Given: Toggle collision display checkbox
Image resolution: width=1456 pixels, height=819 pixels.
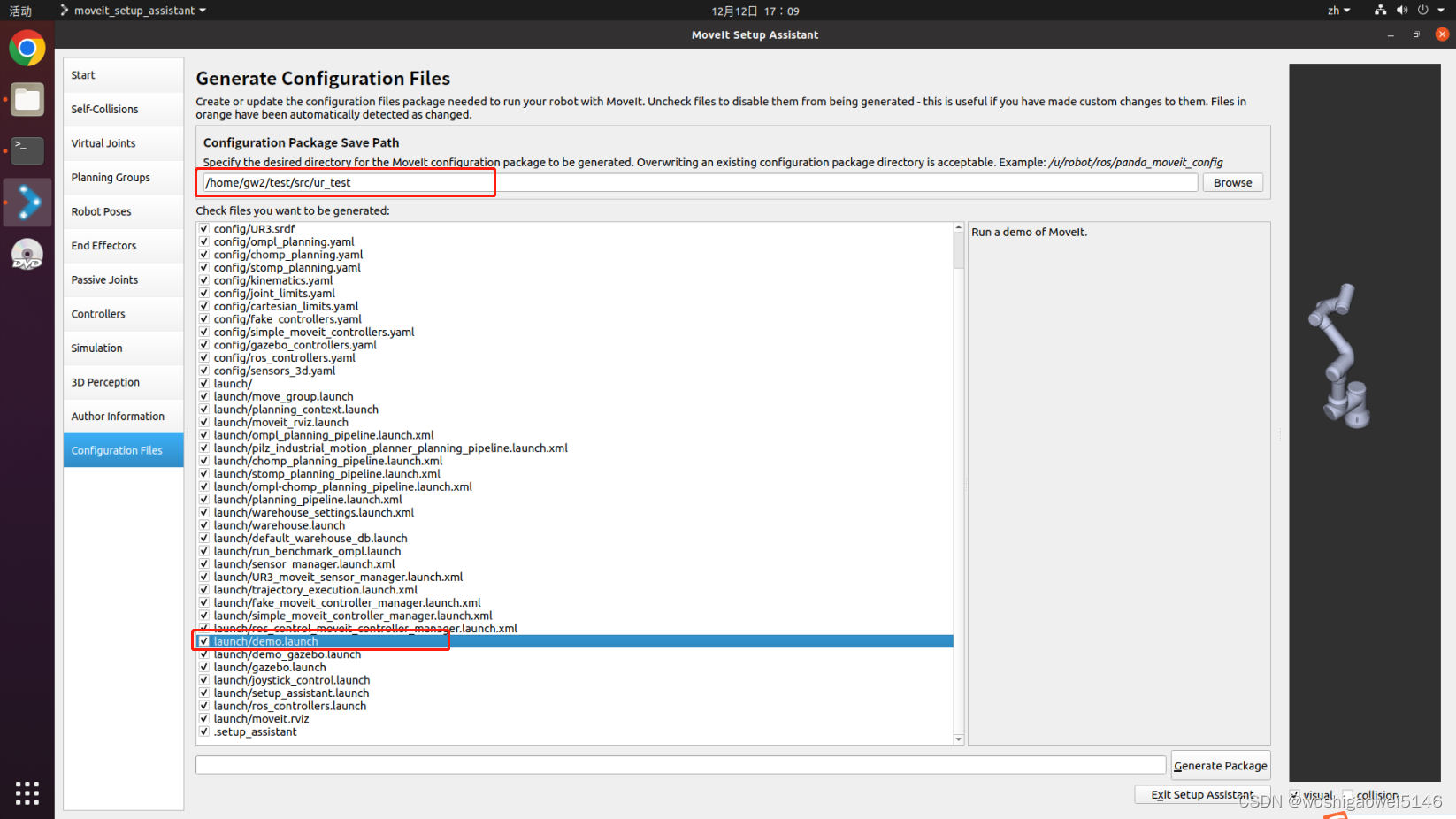Looking at the screenshot, I should pyautogui.click(x=1348, y=795).
